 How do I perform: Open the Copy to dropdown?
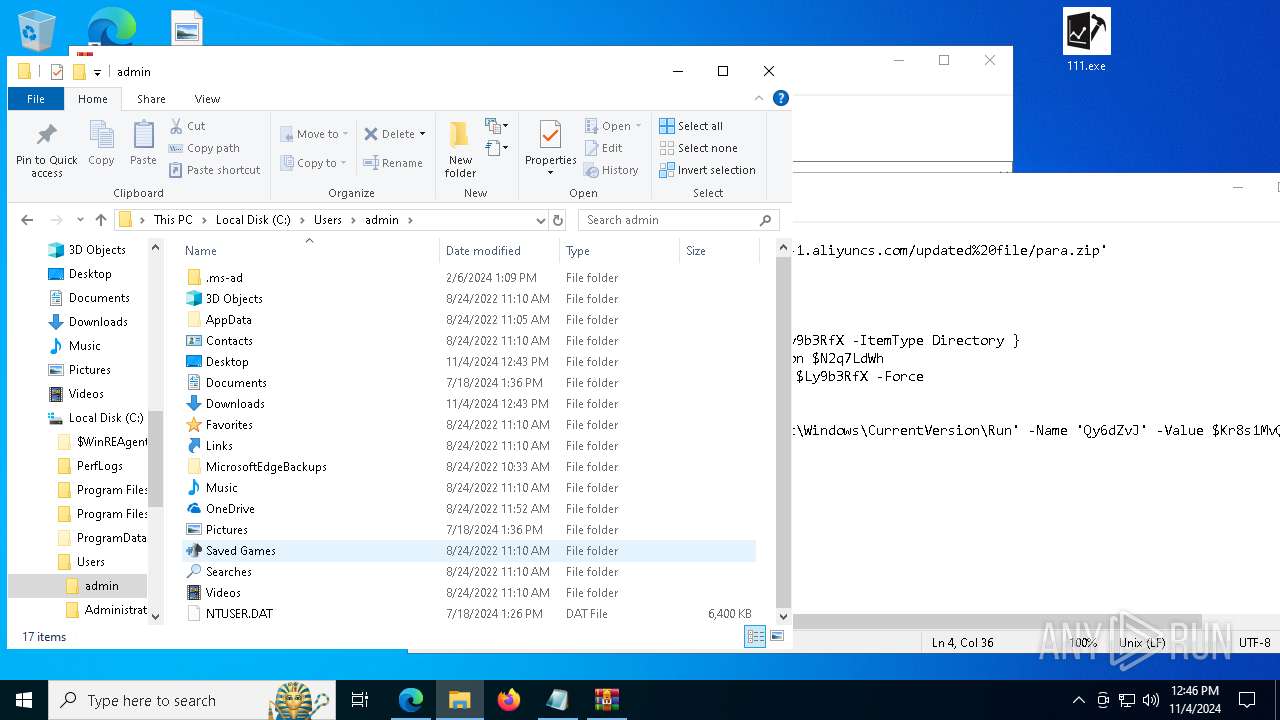click(x=312, y=163)
